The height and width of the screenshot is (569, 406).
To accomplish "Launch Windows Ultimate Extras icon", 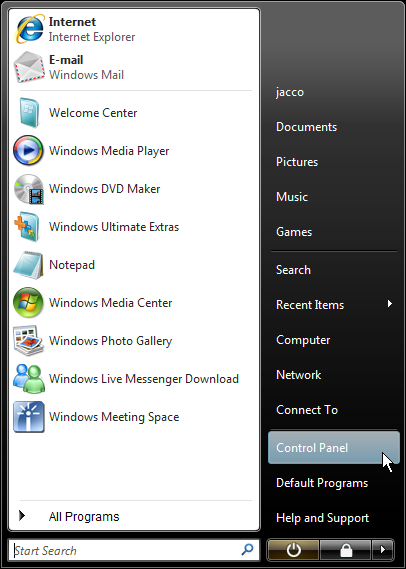I will (27, 227).
